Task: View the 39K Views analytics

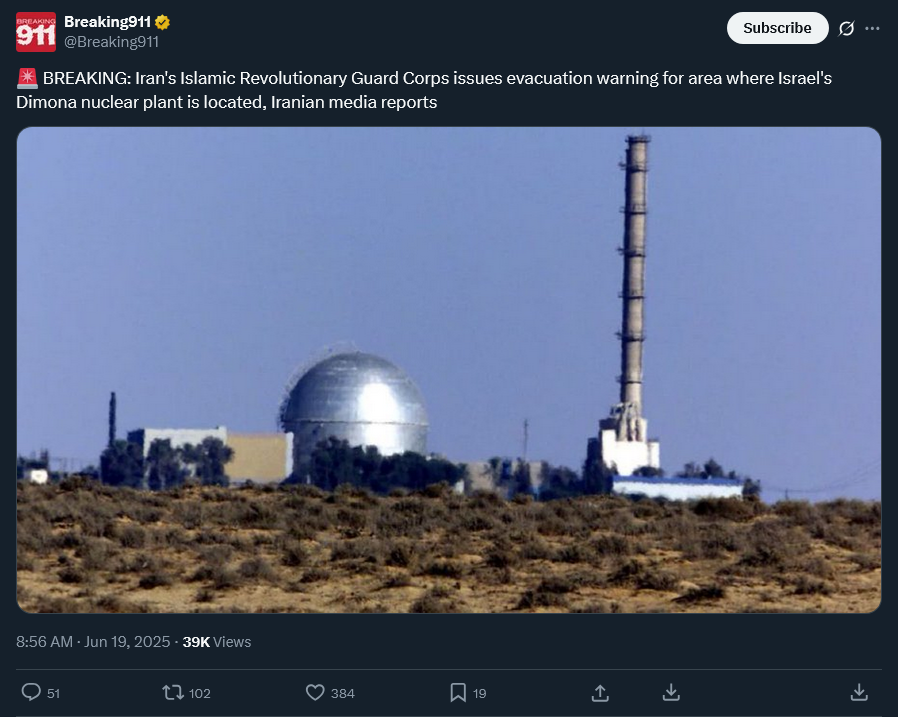Action: [216, 641]
